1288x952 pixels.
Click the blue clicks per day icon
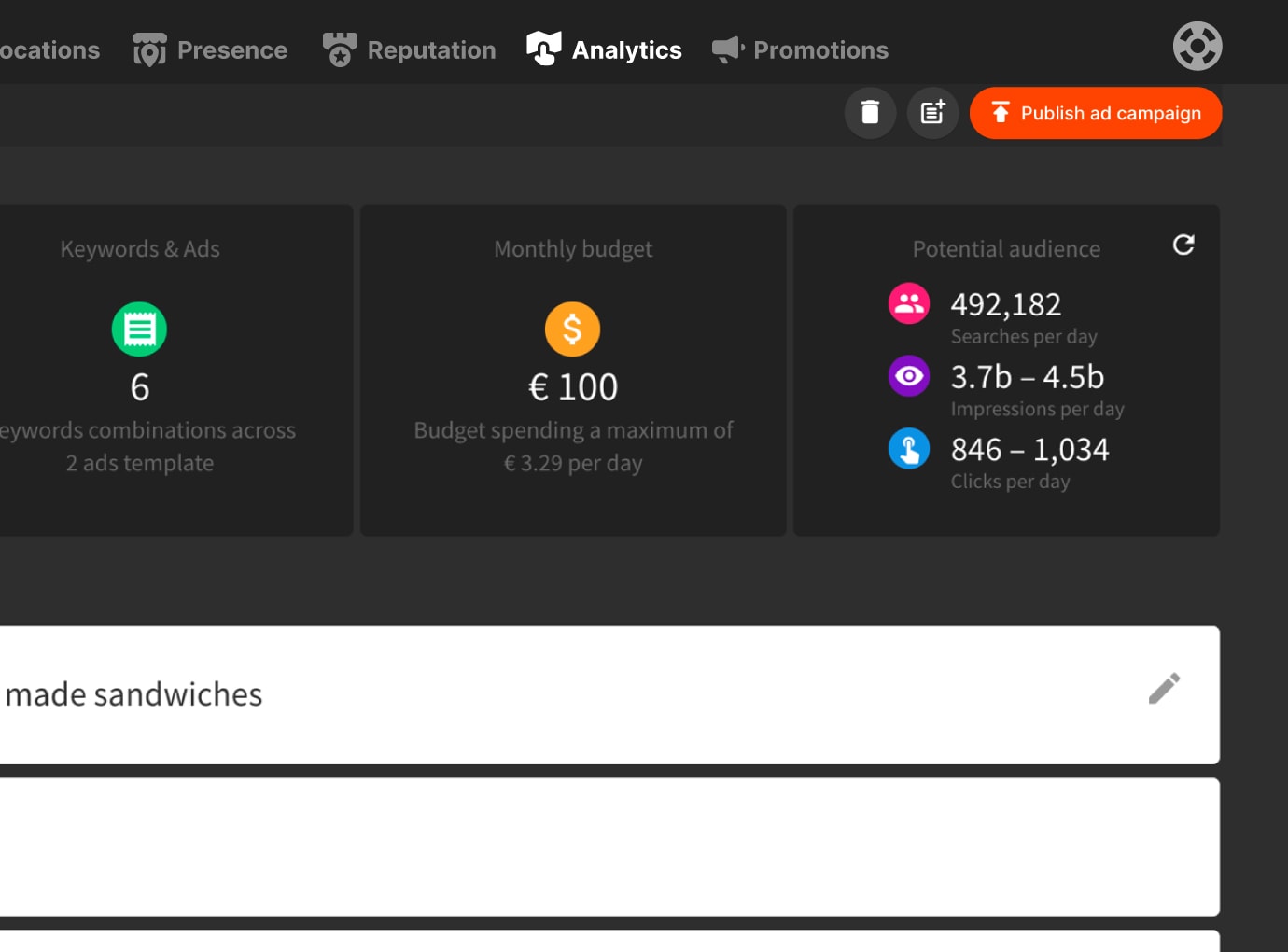coord(908,449)
